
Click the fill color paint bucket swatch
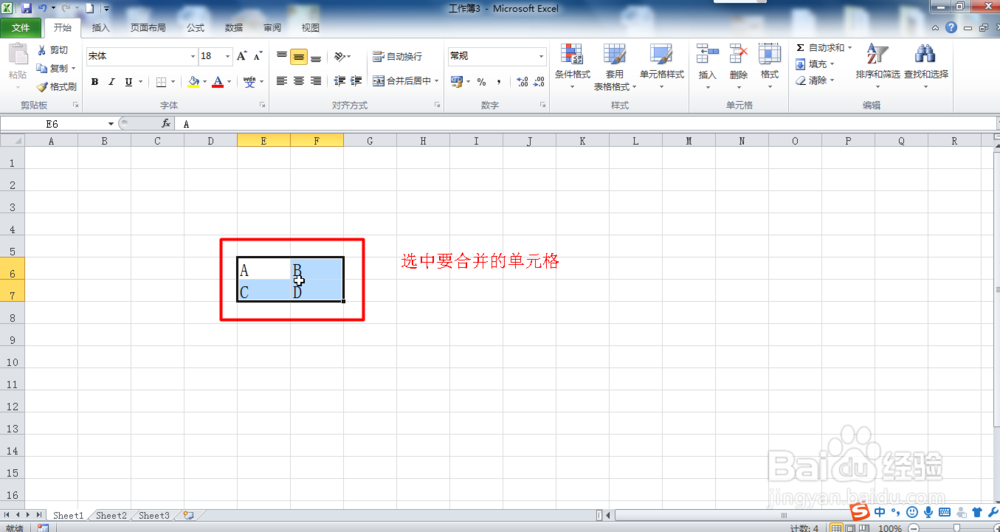coord(194,82)
